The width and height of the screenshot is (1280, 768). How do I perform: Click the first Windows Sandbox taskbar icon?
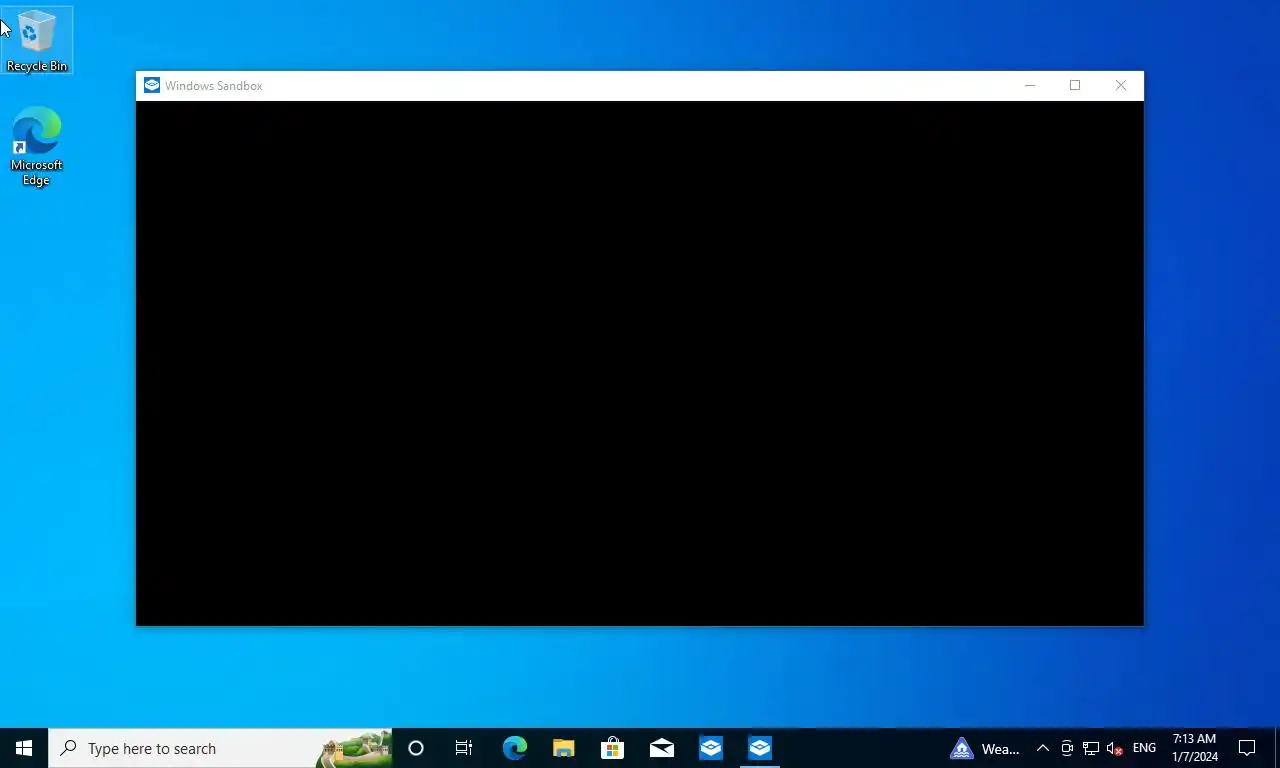711,748
